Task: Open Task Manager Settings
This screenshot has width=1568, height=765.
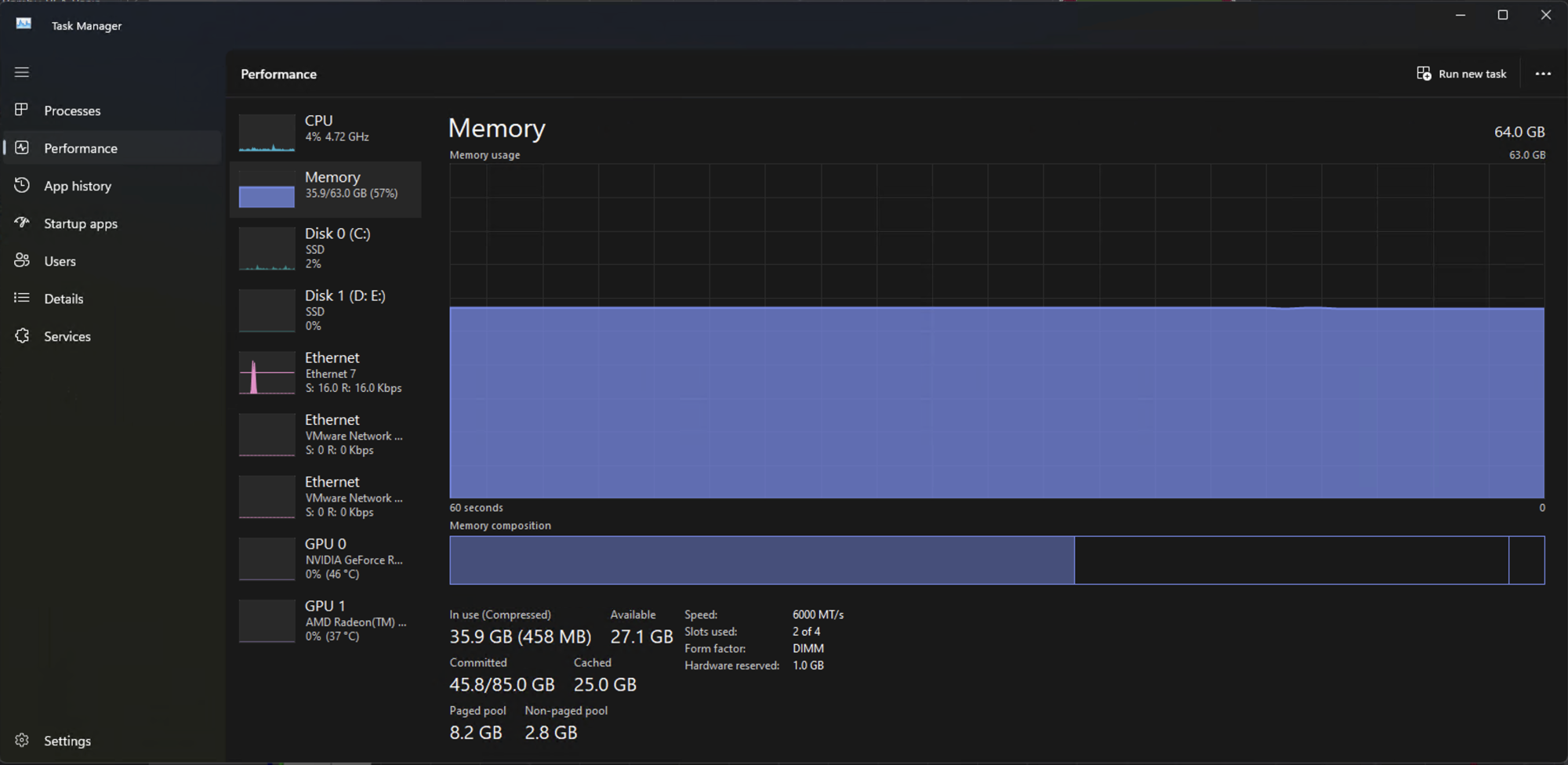Action: pos(67,740)
